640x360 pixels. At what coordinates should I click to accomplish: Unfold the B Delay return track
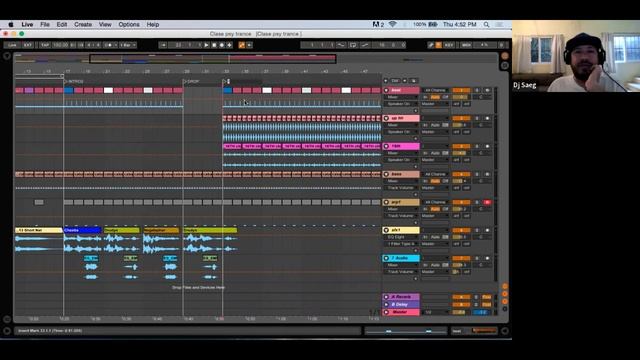click(386, 304)
